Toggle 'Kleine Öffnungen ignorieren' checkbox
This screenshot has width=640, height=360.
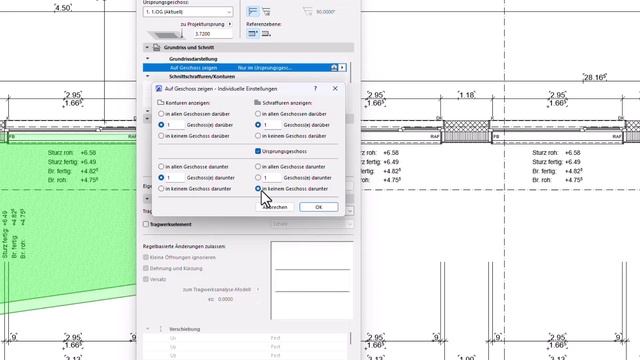pyautogui.click(x=146, y=257)
